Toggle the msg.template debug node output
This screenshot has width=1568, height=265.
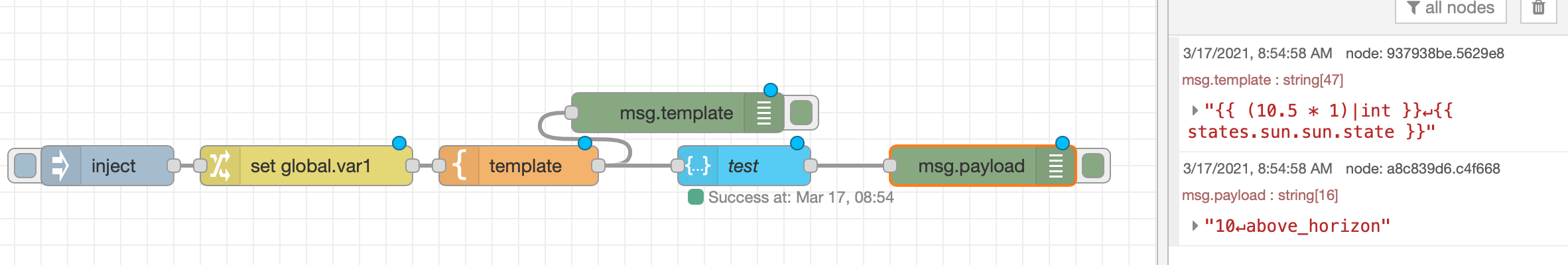[x=801, y=113]
